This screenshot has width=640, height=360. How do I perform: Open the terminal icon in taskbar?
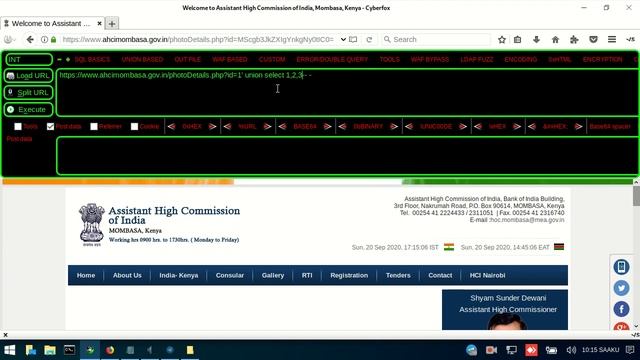[x=69, y=350]
